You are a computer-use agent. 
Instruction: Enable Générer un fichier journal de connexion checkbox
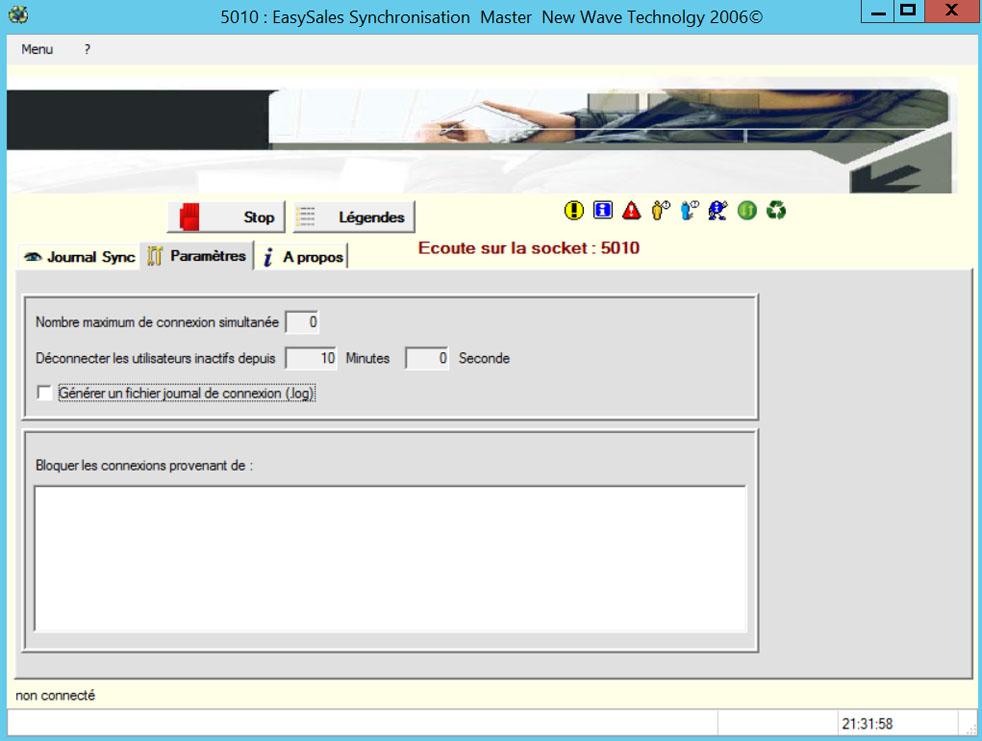pyautogui.click(x=44, y=393)
